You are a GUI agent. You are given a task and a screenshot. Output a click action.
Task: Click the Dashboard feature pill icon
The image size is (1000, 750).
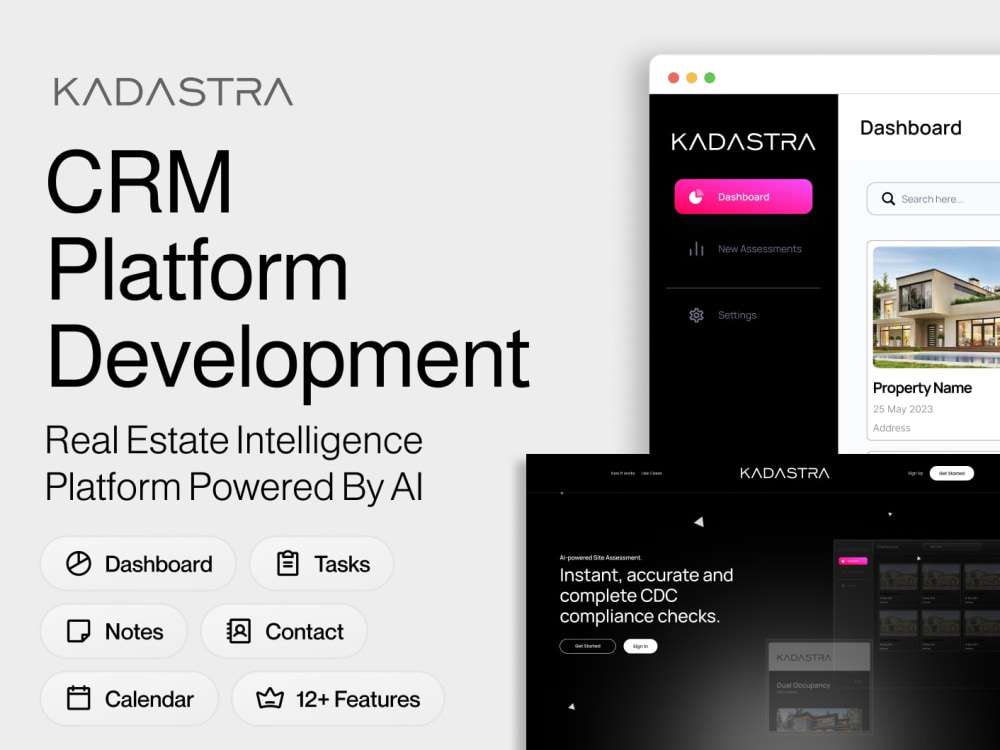(78, 564)
